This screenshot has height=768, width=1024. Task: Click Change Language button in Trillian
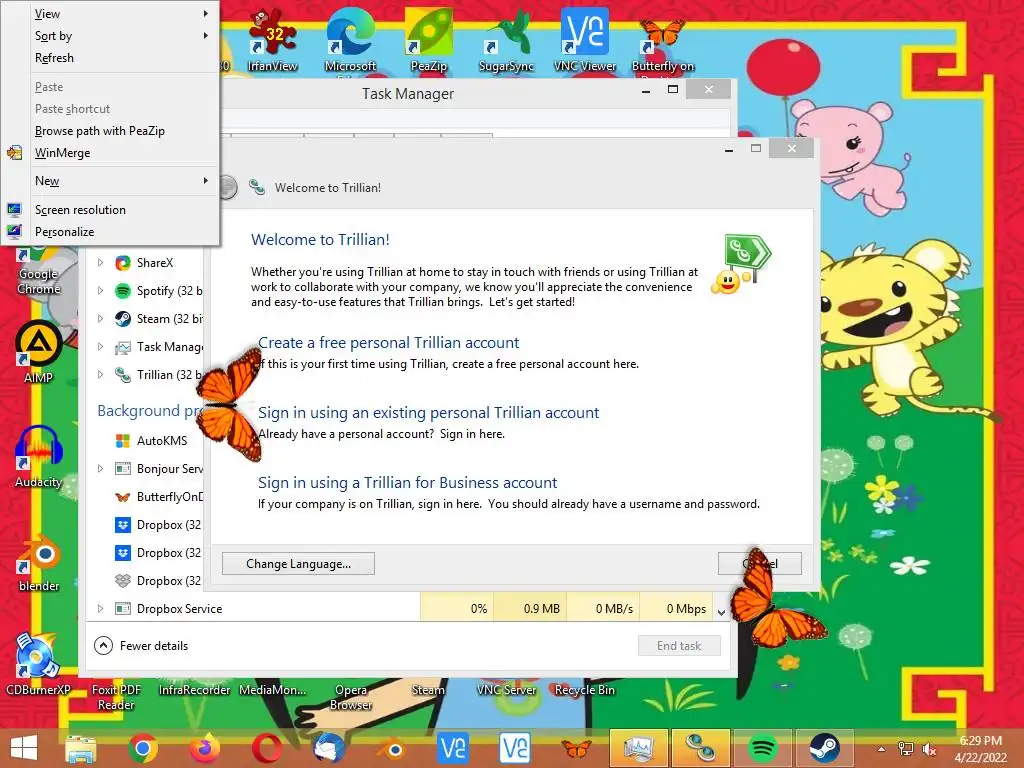[298, 564]
